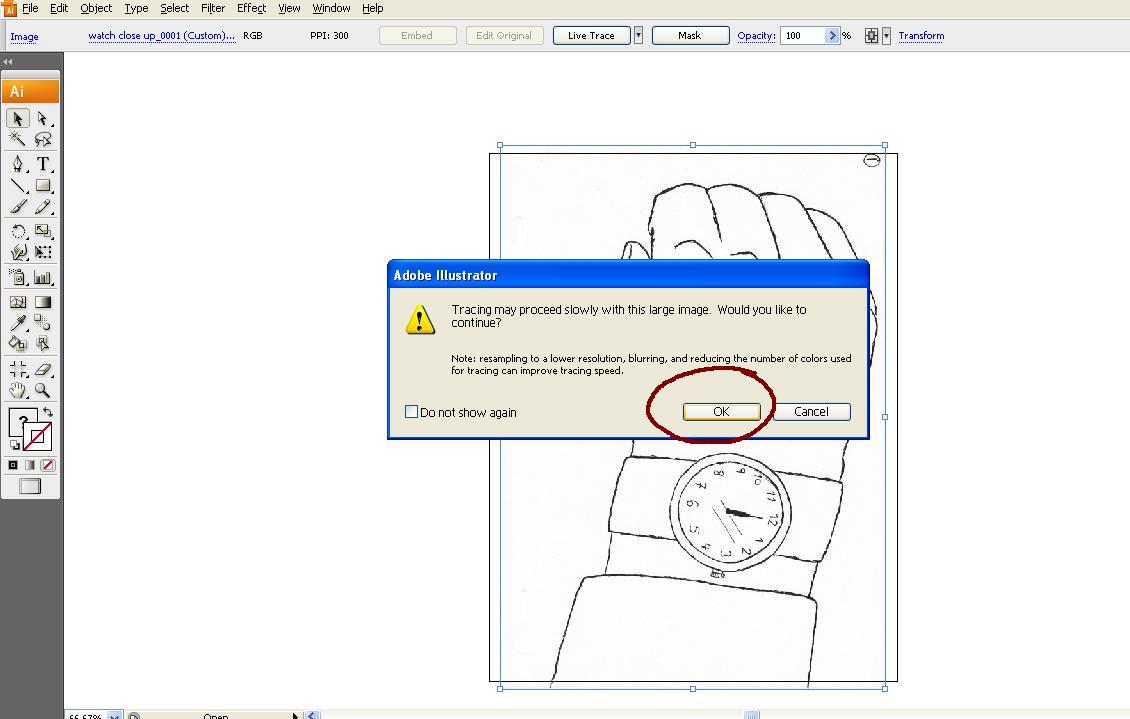The height and width of the screenshot is (719, 1130).
Task: Click the Image link in control bar
Action: tap(25, 37)
